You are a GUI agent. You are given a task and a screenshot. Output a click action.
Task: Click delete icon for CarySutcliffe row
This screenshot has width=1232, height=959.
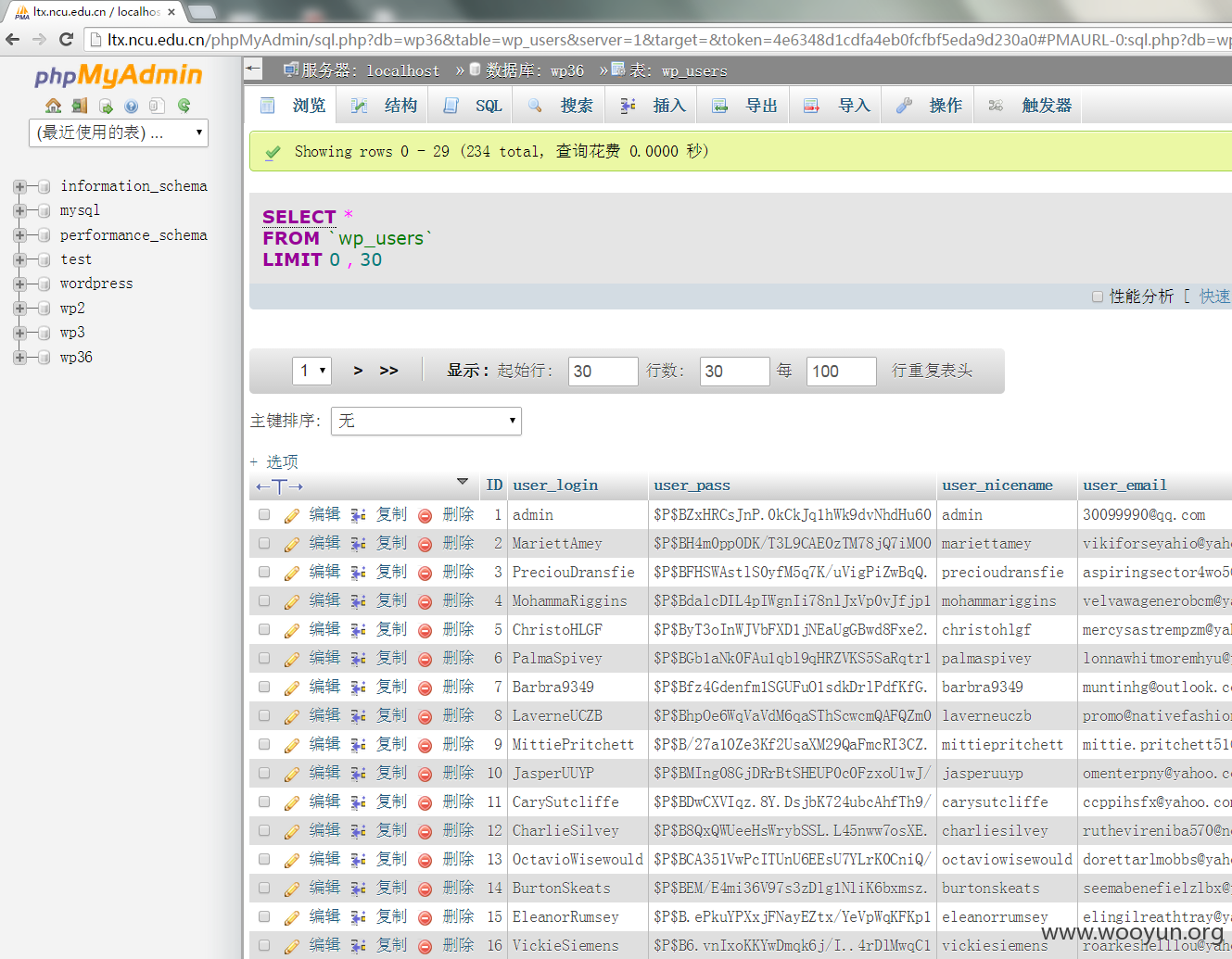coord(425,802)
